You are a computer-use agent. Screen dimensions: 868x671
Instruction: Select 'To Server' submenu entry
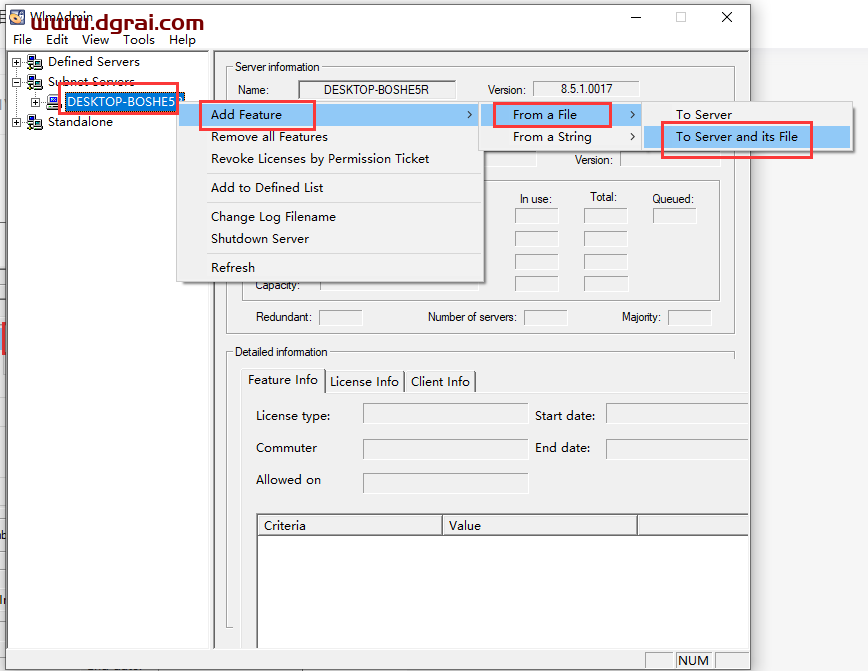(x=704, y=115)
